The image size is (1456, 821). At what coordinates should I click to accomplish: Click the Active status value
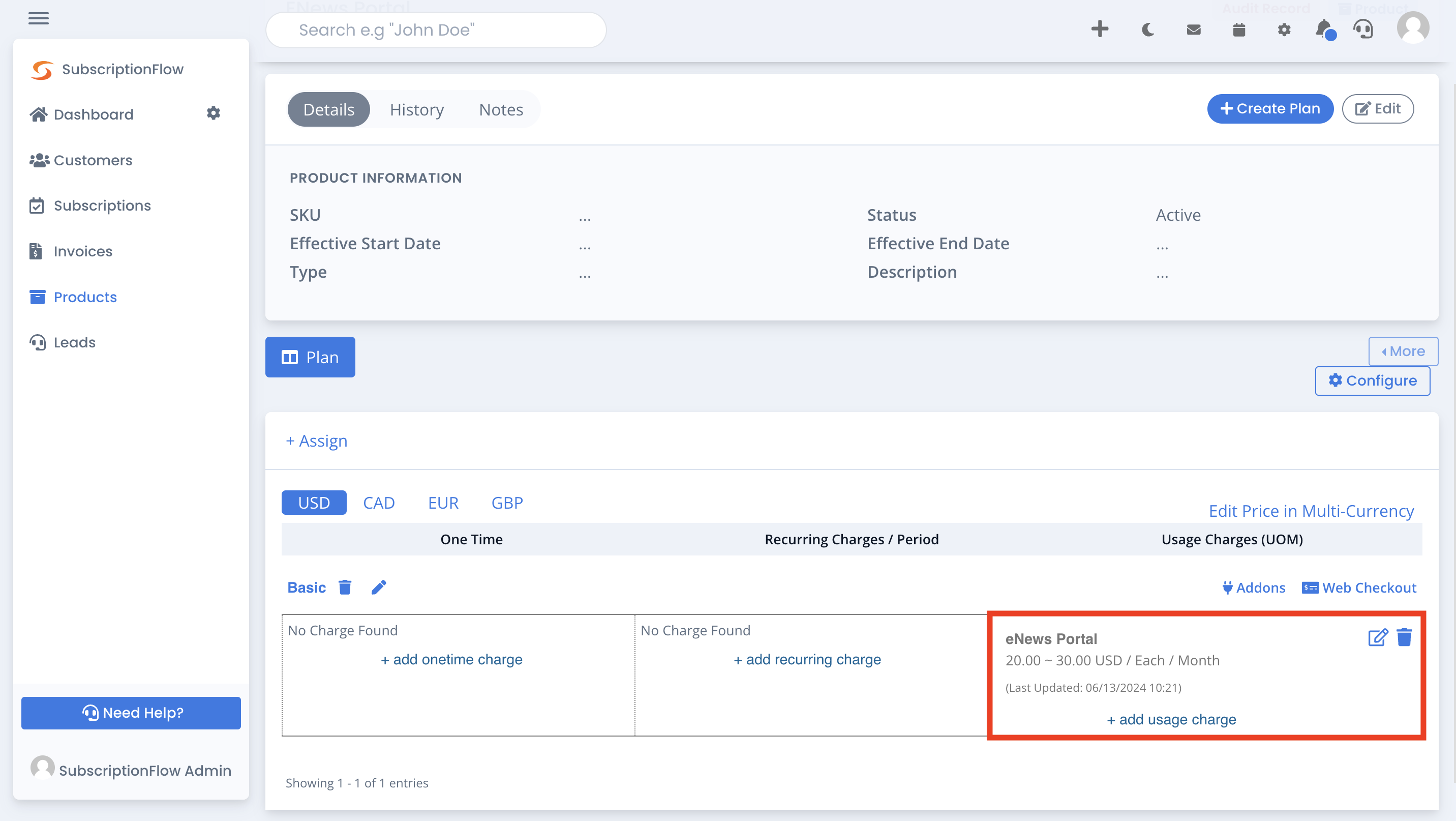[x=1178, y=215]
